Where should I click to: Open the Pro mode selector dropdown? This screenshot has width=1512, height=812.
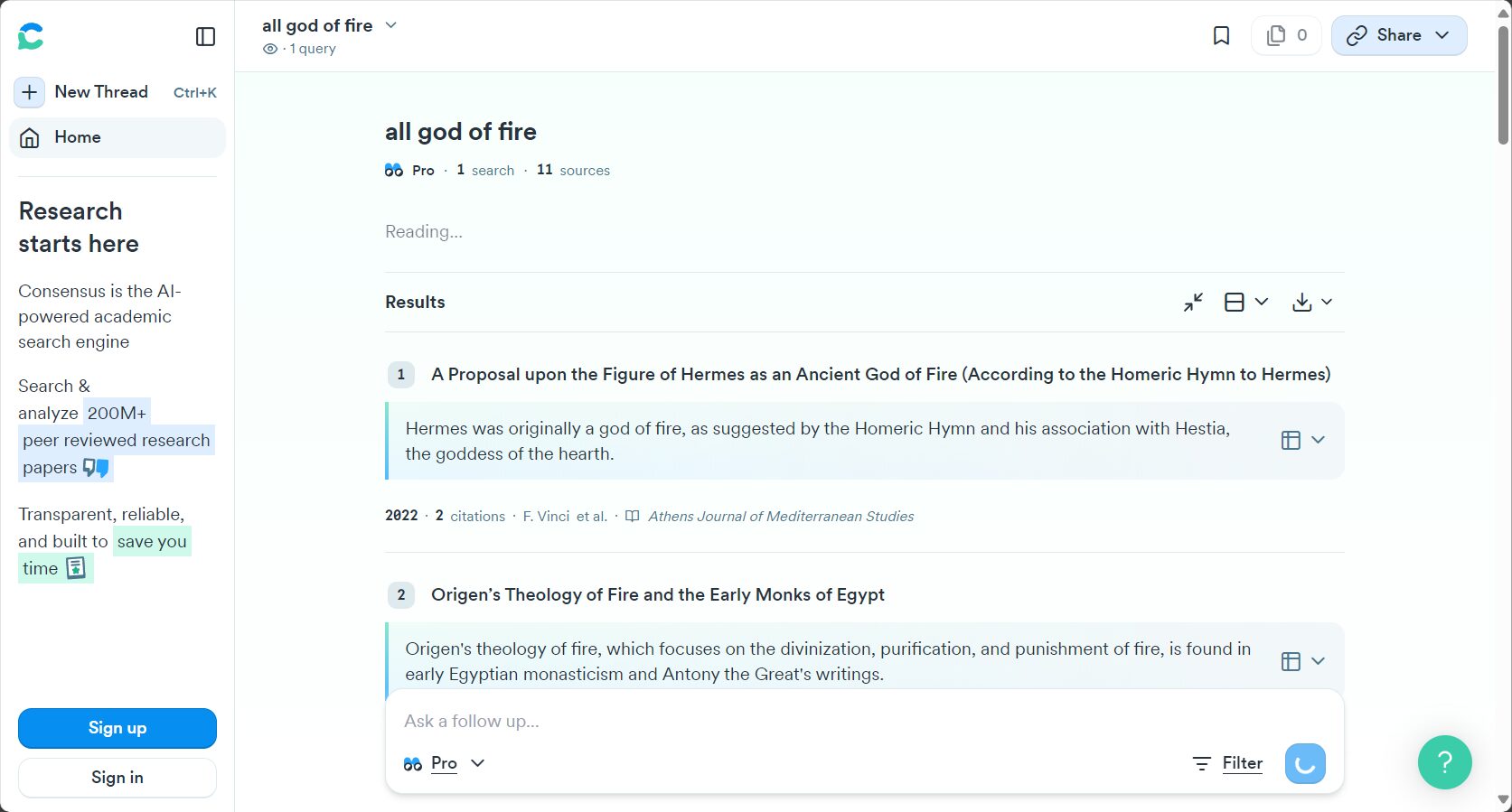(x=445, y=763)
